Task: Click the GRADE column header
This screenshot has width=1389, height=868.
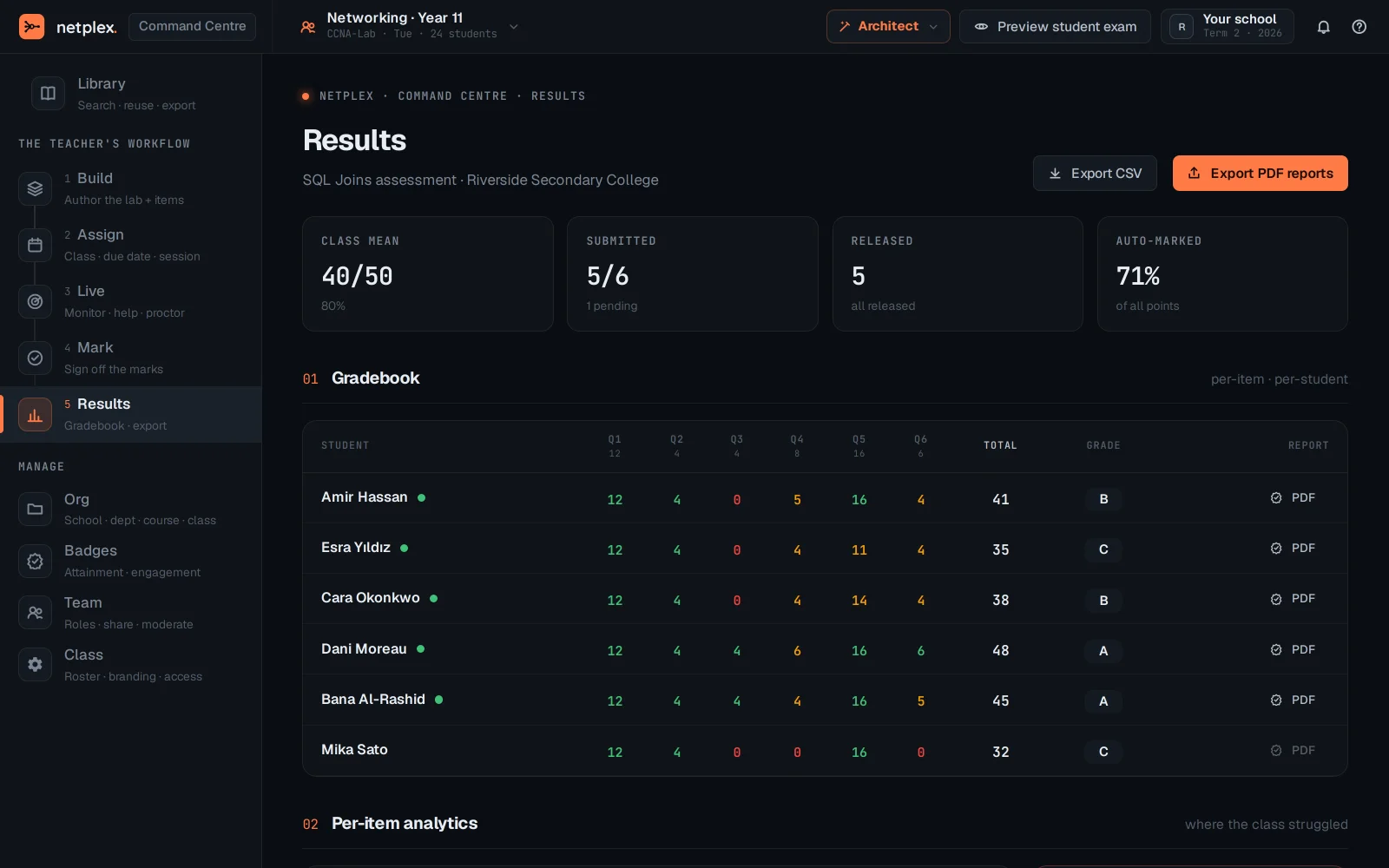Action: point(1103,445)
